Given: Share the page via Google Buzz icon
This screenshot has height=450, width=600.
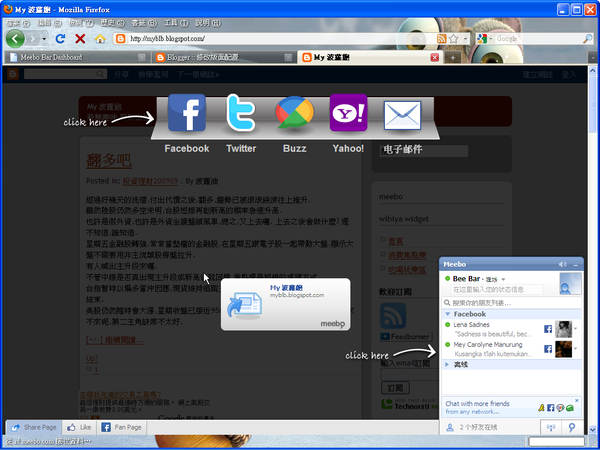Looking at the screenshot, I should (295, 112).
